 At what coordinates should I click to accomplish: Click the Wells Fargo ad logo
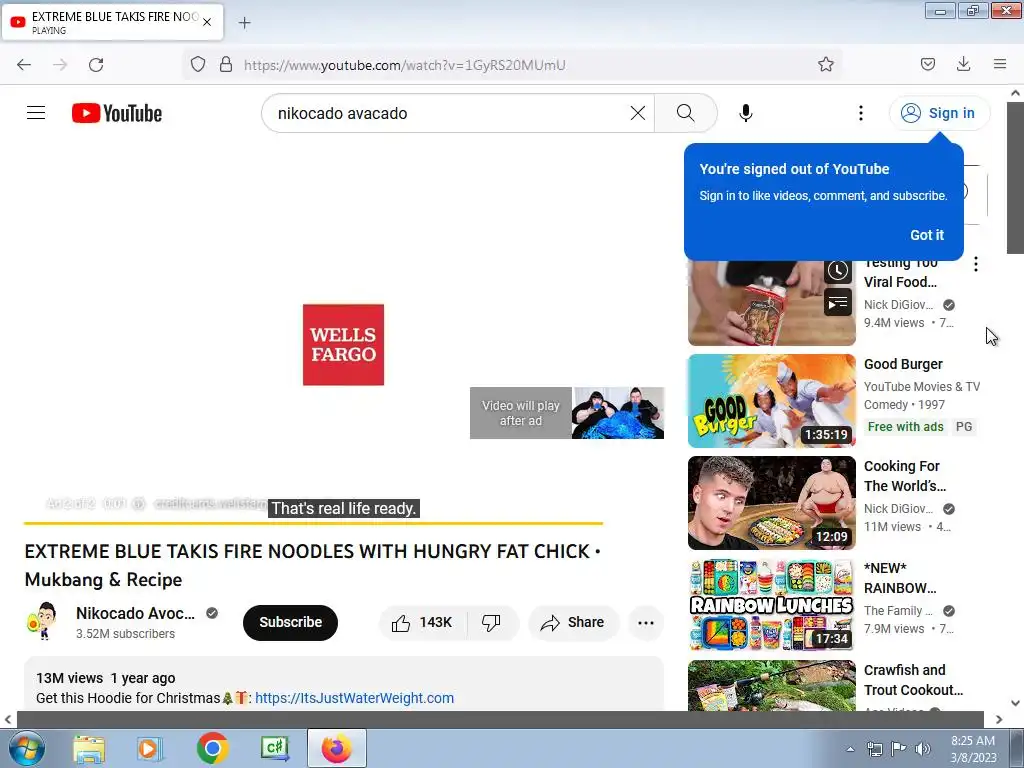344,345
